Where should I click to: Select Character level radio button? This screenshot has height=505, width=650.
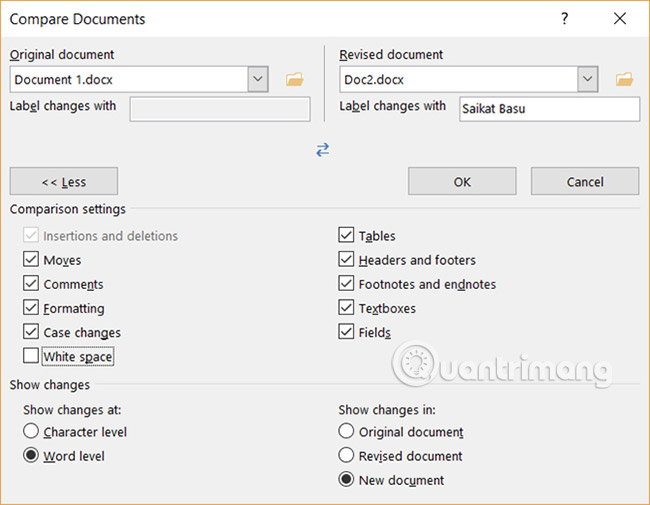pos(32,432)
